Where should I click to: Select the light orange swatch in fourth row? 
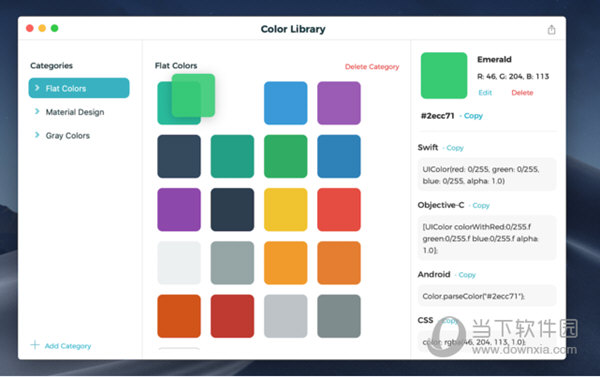pos(285,263)
